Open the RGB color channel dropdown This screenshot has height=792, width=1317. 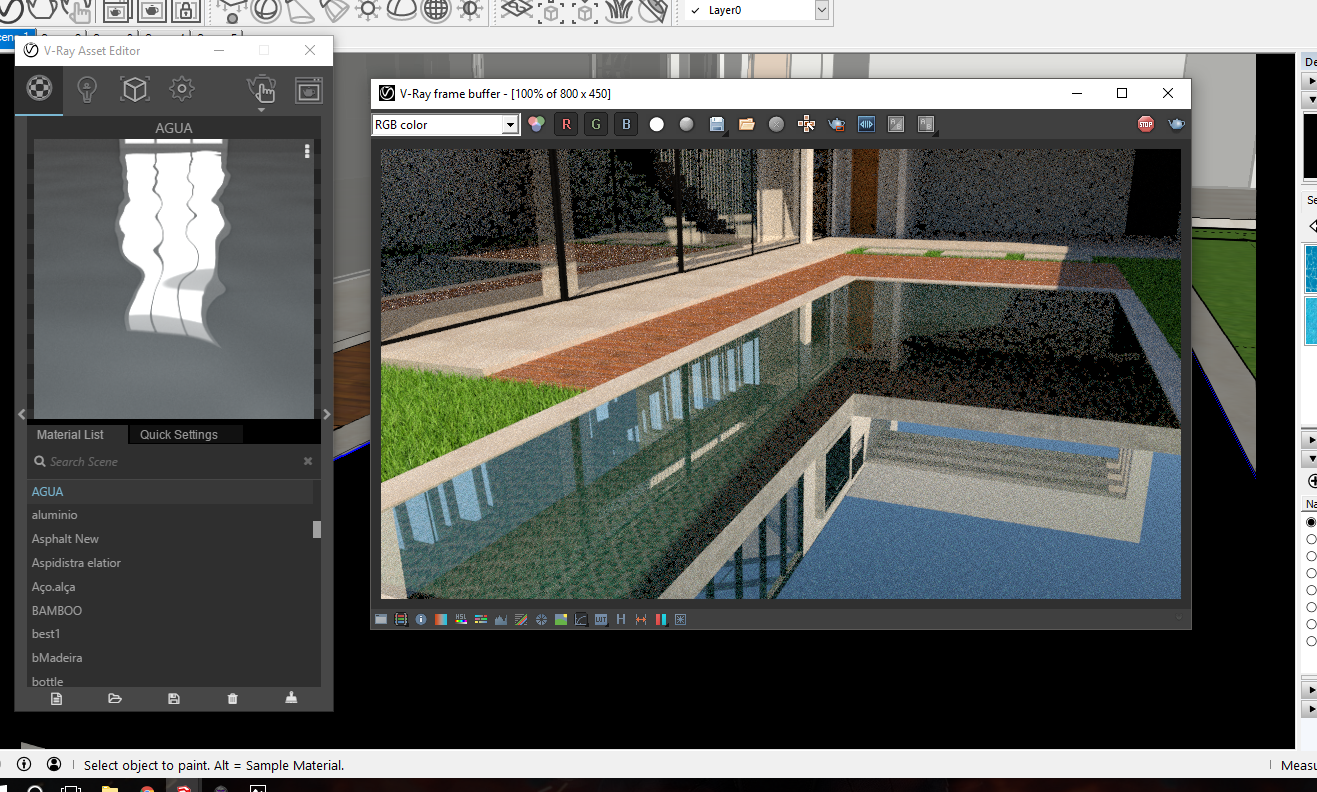[x=510, y=125]
